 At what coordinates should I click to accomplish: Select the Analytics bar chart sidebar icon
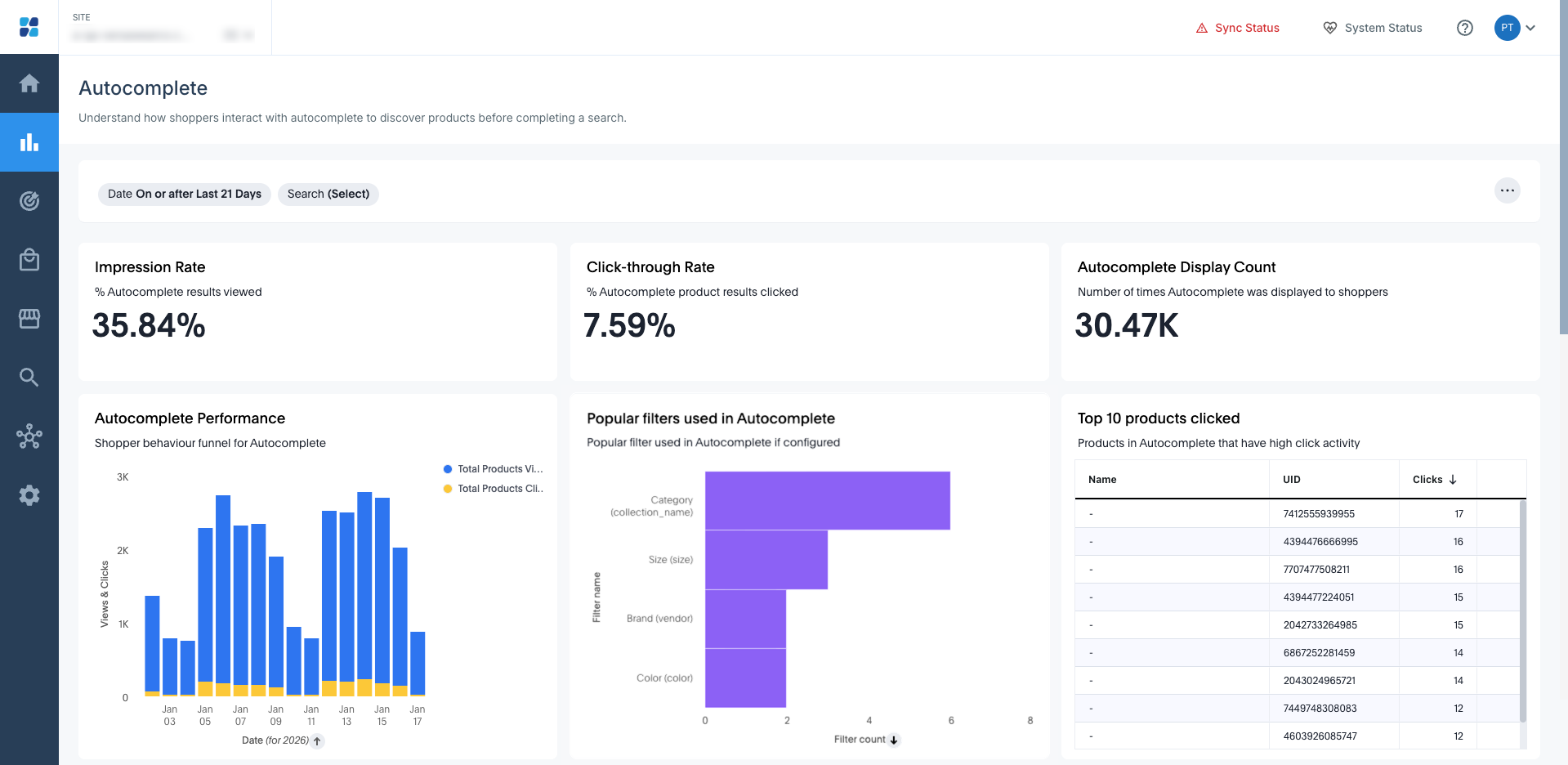pyautogui.click(x=29, y=142)
